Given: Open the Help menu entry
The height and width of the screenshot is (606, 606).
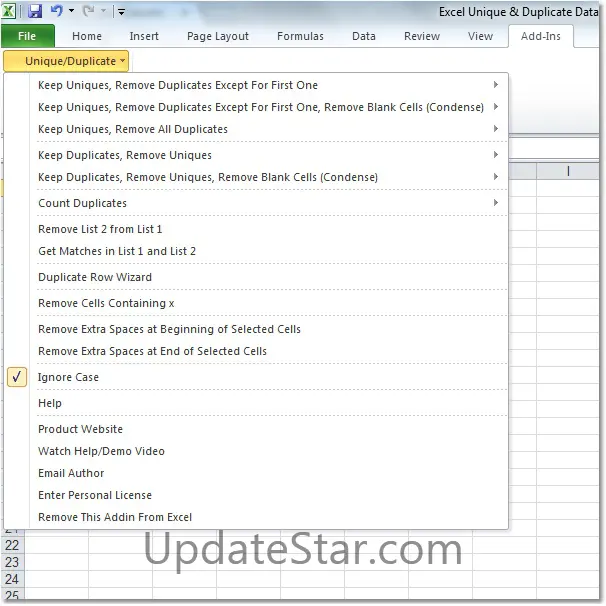Looking at the screenshot, I should (x=269, y=403).
